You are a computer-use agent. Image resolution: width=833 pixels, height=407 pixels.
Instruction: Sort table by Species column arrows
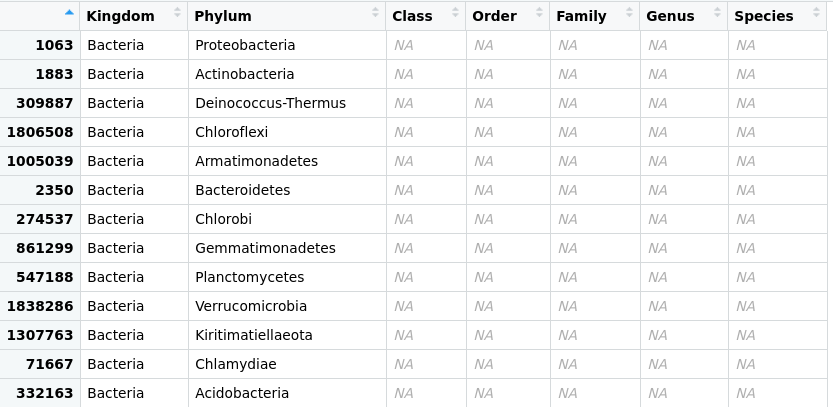pyautogui.click(x=817, y=12)
